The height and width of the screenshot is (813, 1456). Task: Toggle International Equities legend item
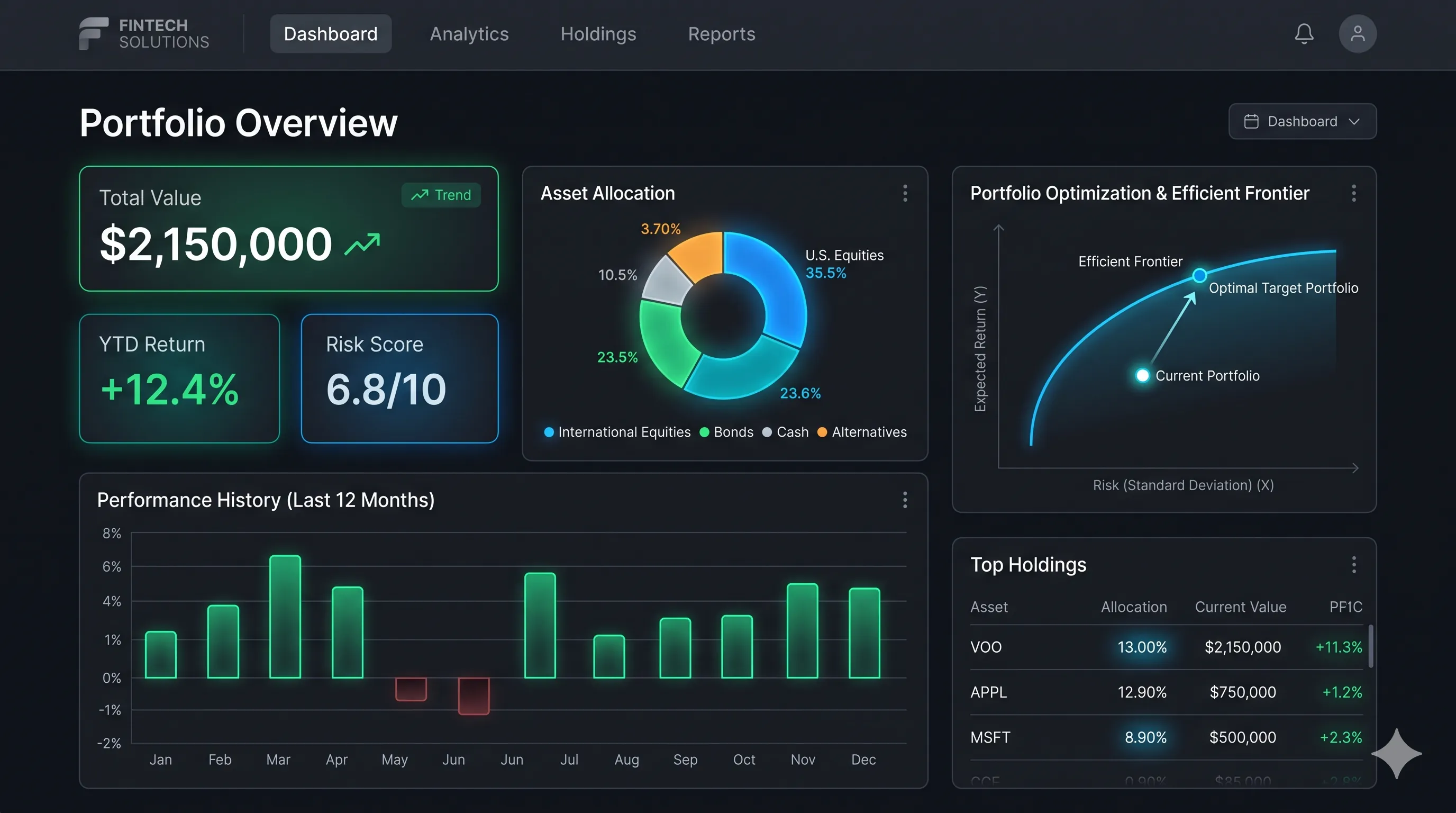pyautogui.click(x=617, y=432)
